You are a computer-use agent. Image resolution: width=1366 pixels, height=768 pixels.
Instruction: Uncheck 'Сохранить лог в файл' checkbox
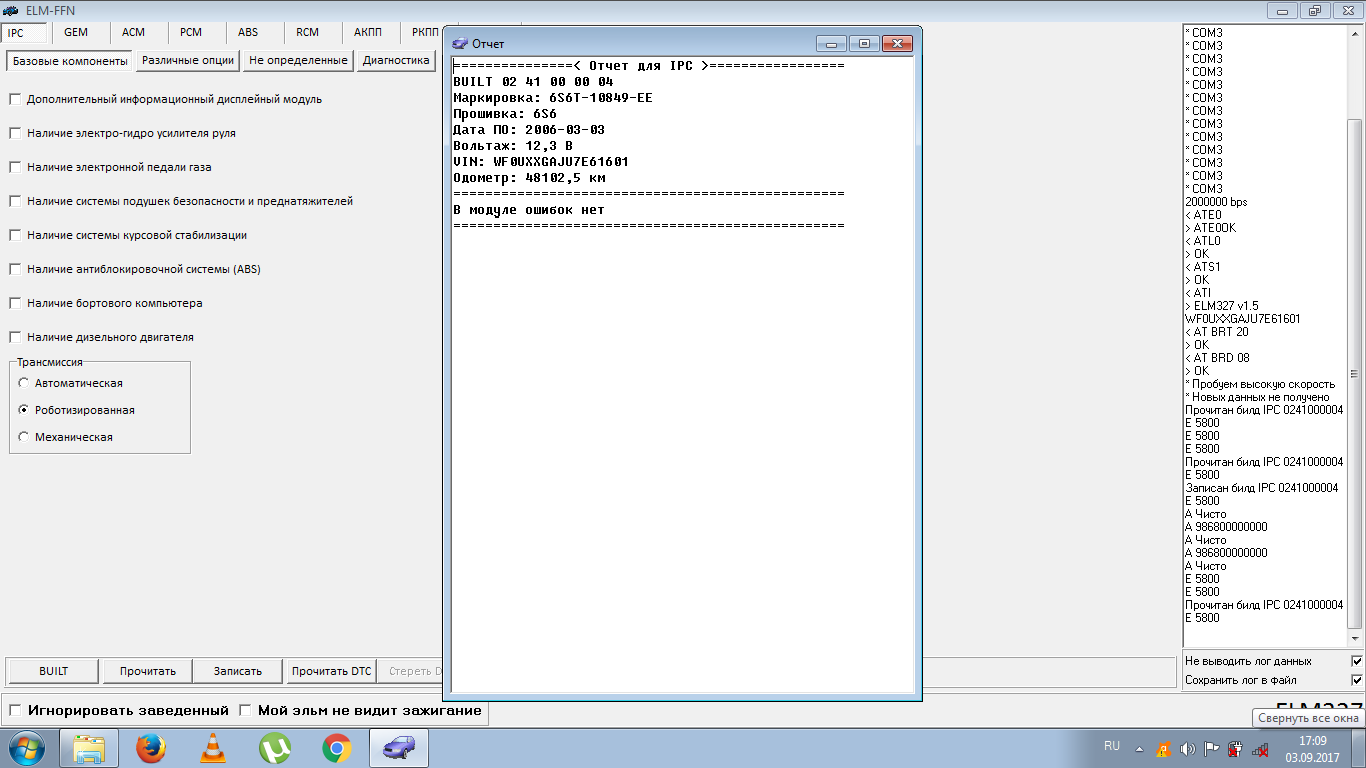[x=1356, y=680]
